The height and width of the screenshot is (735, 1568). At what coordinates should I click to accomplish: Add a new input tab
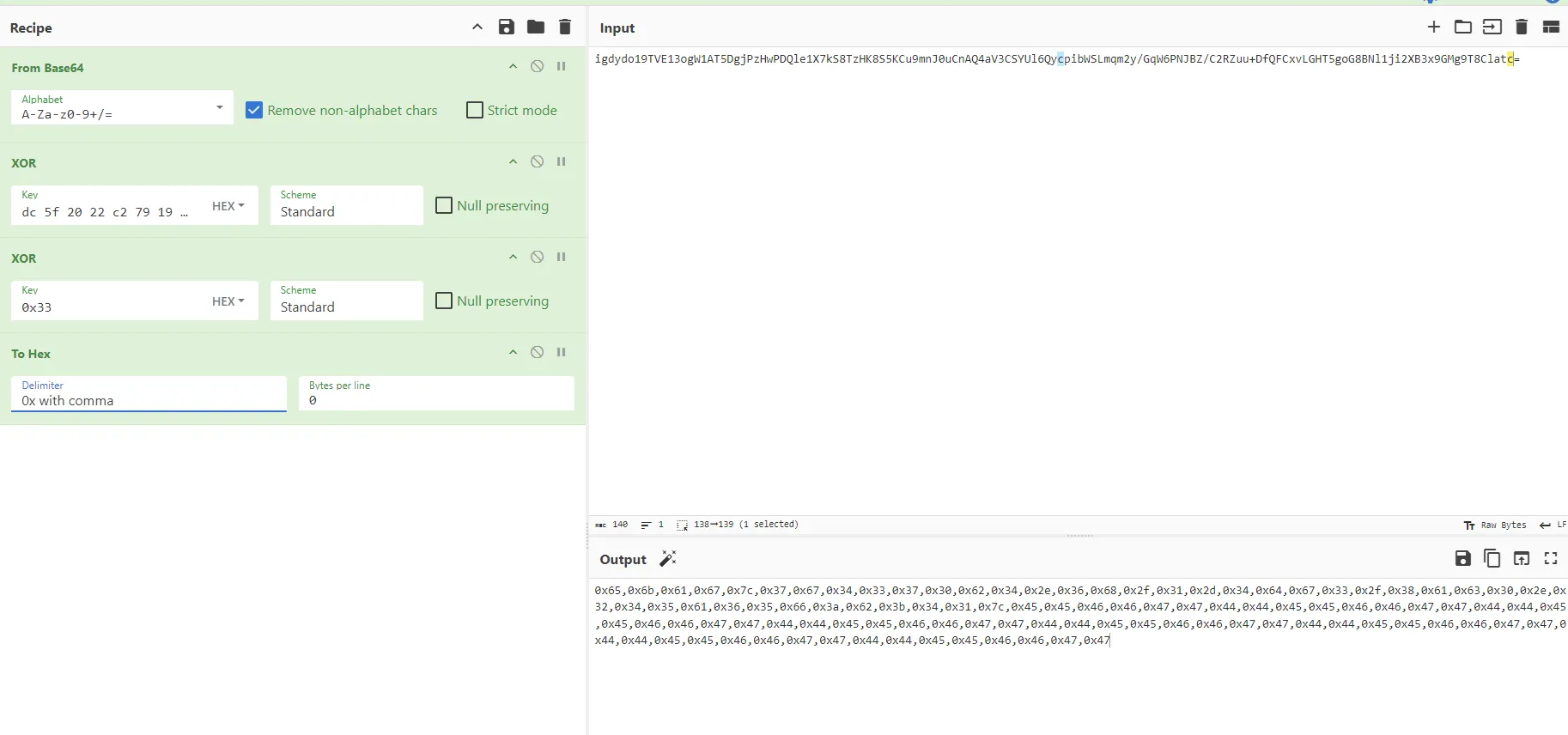point(1434,27)
